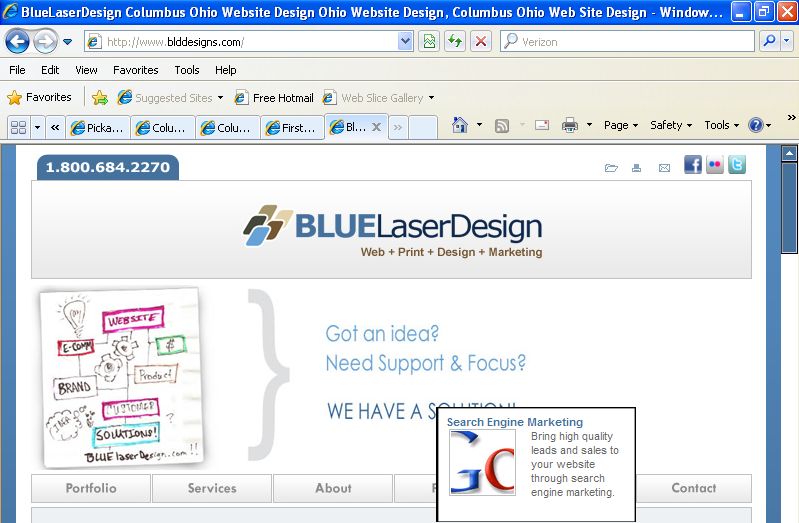The image size is (799, 523).
Task: Expand the address bar history dropdown
Action: click(x=405, y=42)
